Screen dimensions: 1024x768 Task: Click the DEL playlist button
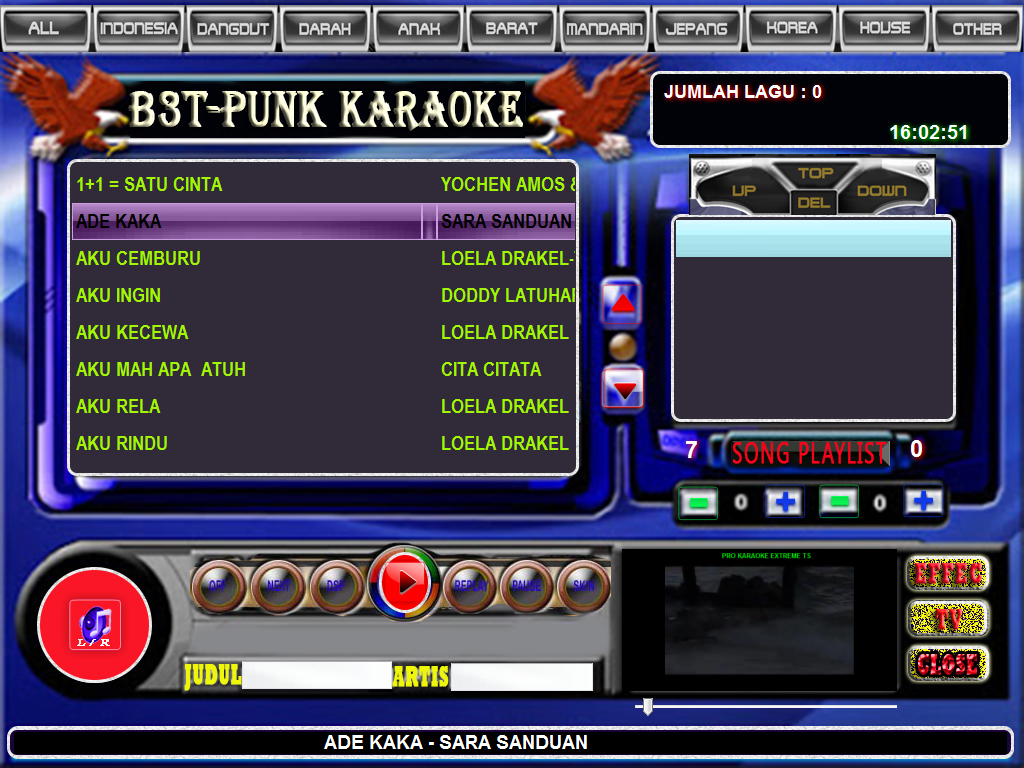pos(813,201)
